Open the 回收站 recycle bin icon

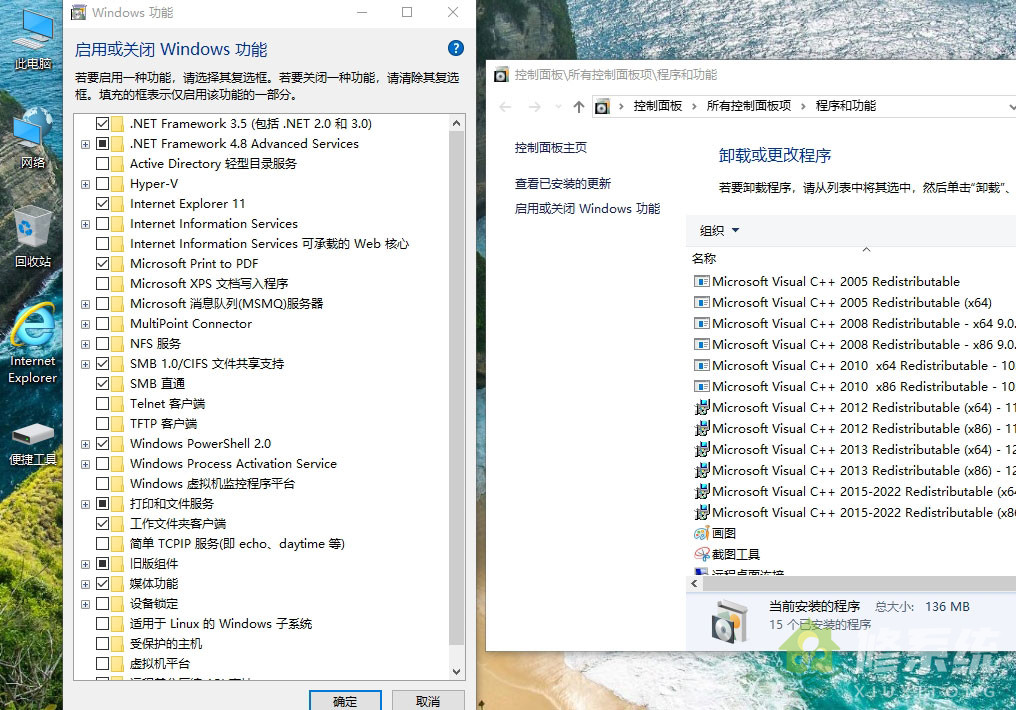point(32,236)
